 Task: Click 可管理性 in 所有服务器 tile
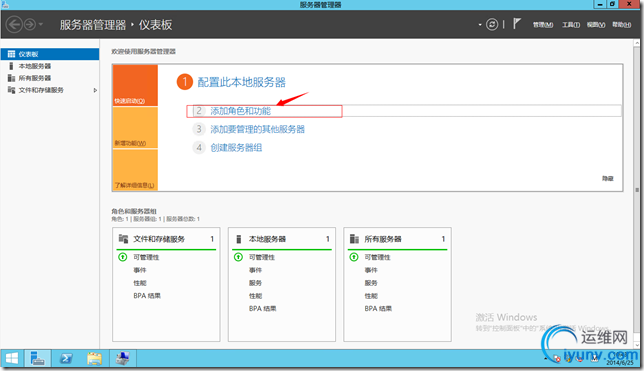pos(377,257)
